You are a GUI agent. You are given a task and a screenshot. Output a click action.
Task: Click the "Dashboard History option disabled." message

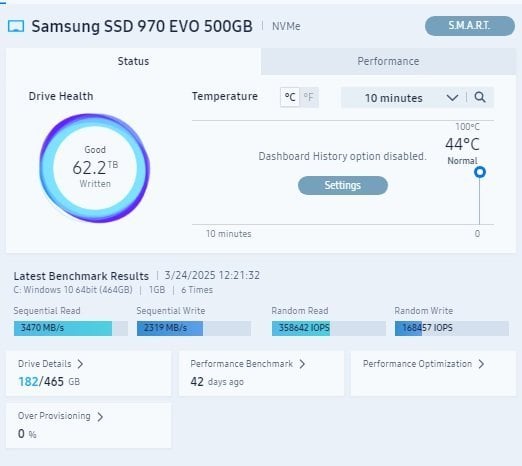pos(342,156)
